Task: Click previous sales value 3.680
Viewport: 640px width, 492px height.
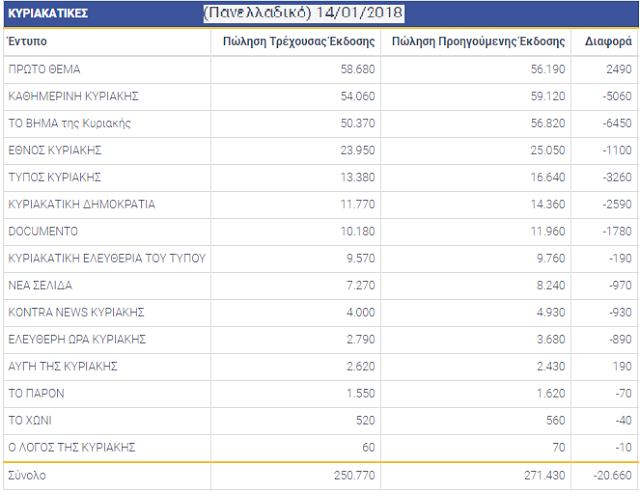Action: click(x=551, y=339)
